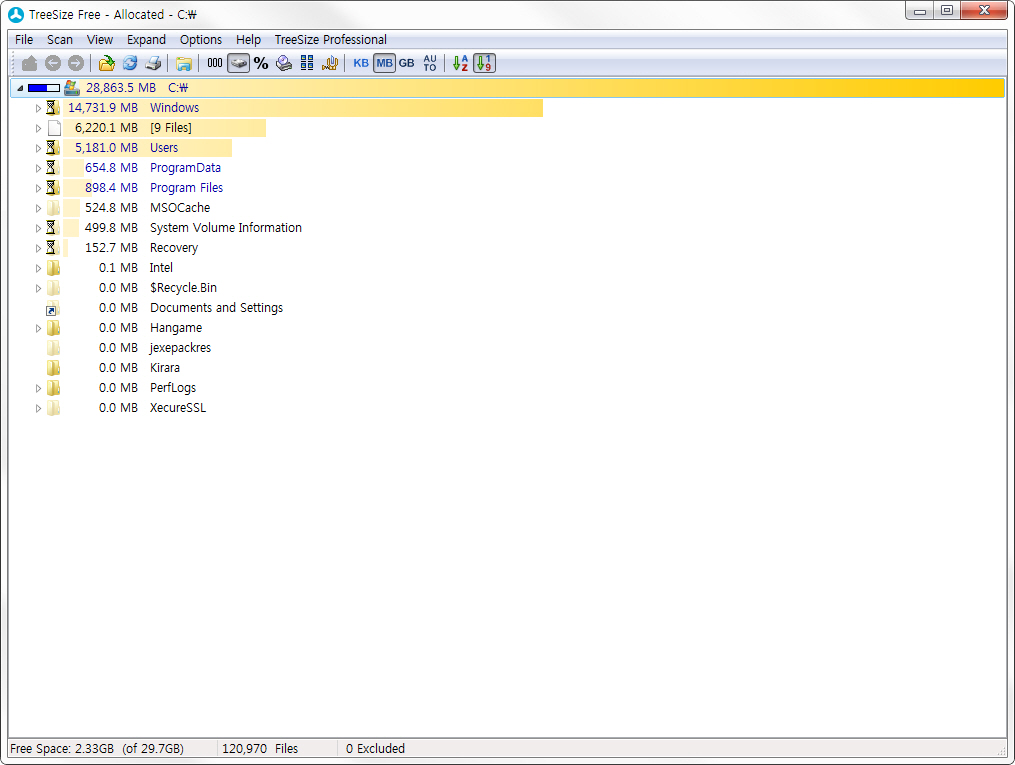1015x765 pixels.
Task: Open the File menu
Action: 24,39
